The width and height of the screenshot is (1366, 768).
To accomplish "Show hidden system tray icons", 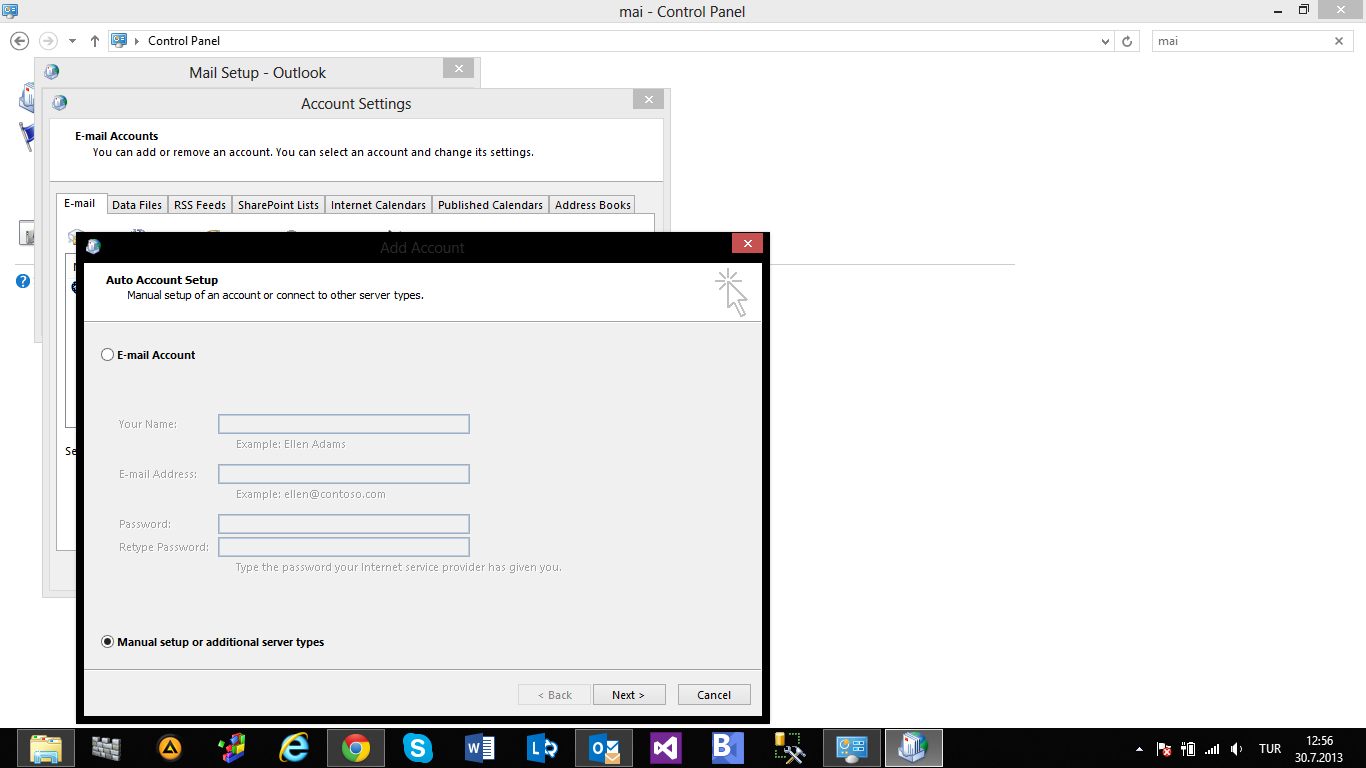I will (1140, 749).
